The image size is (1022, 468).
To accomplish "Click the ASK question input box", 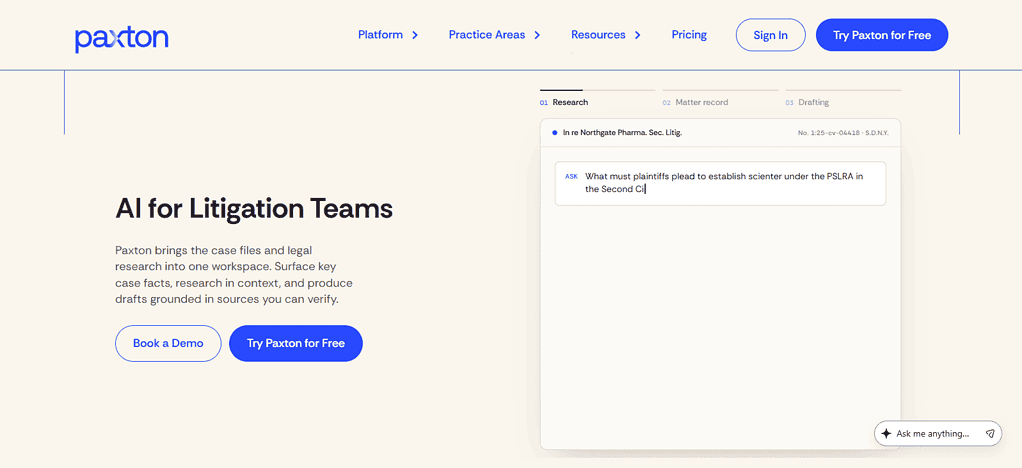I will click(x=720, y=183).
